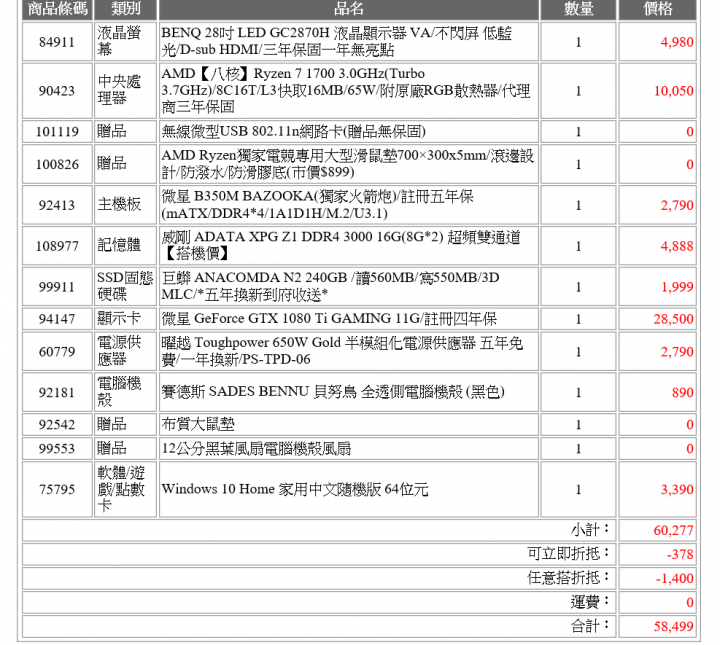Click the discount amount -378
The height and width of the screenshot is (645, 720).
point(680,555)
